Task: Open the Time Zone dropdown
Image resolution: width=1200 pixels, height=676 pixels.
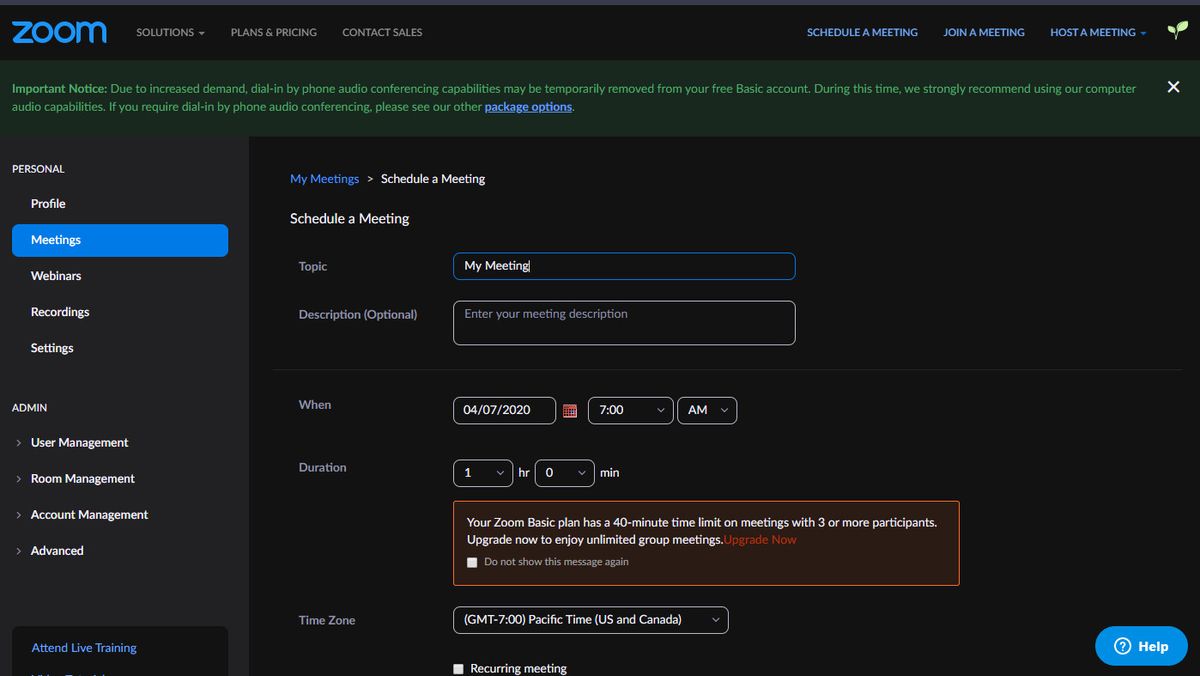Action: (590, 620)
